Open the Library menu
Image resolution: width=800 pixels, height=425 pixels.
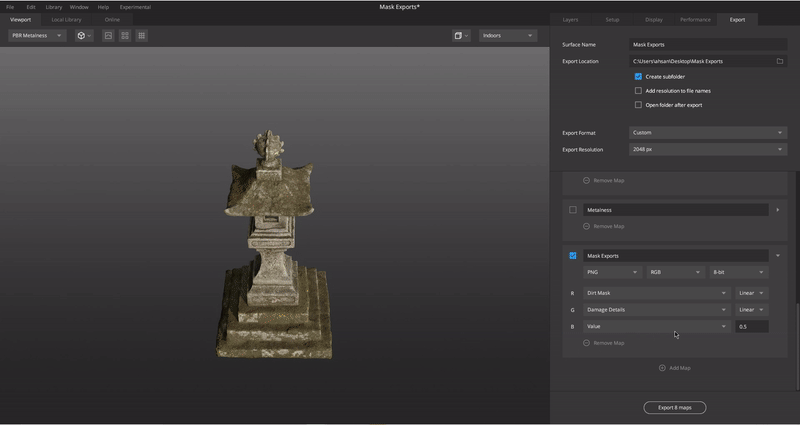pos(53,7)
